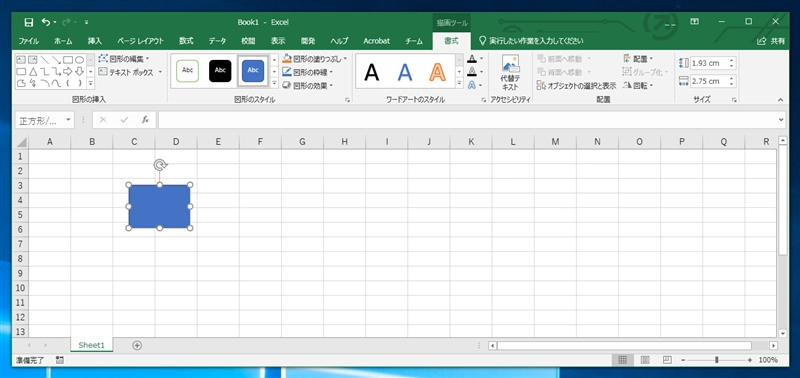Viewport: 800px width, 378px height.
Task: Select the oval shape in shapes gallery
Action: pyautogui.click(x=80, y=60)
